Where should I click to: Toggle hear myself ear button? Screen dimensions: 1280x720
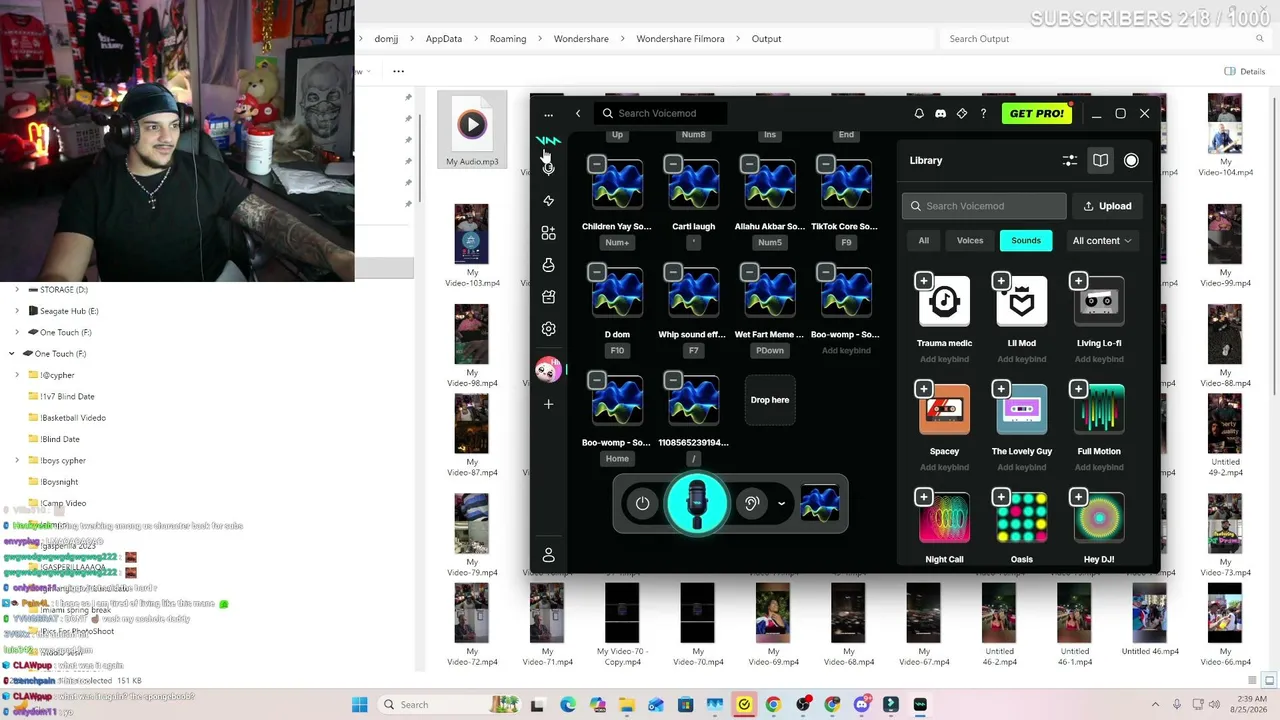752,504
